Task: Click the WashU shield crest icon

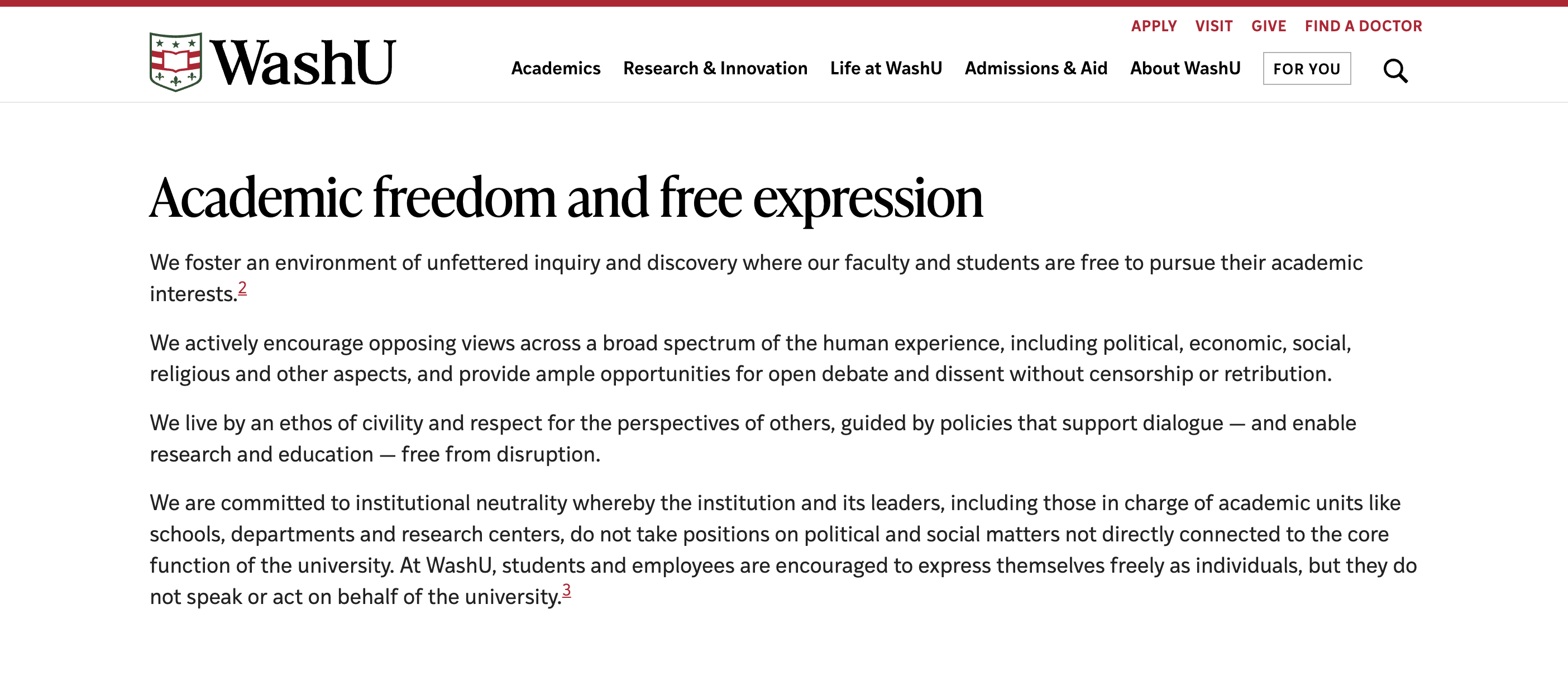Action: point(176,61)
